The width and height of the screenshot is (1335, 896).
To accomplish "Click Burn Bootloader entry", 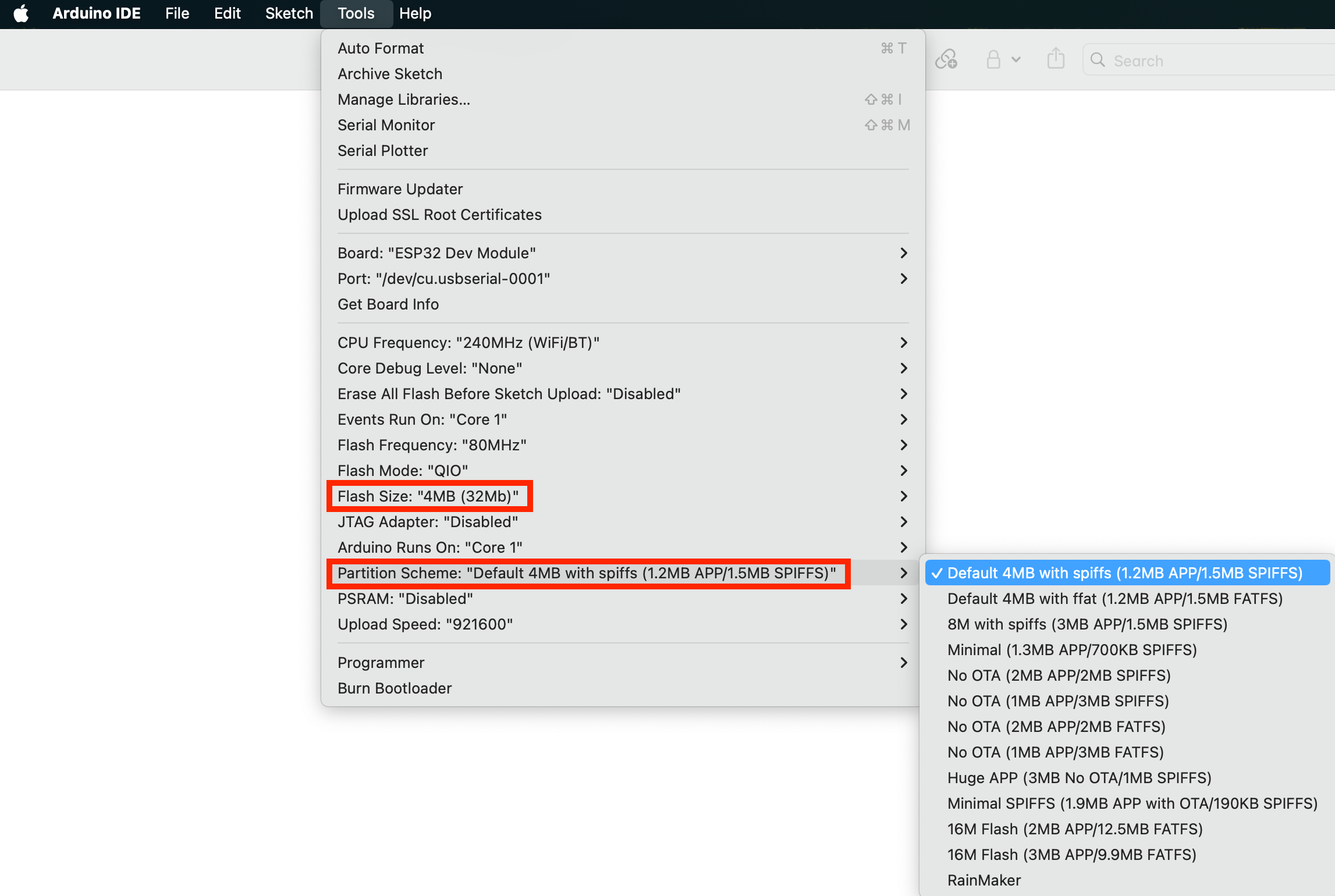I will point(394,688).
